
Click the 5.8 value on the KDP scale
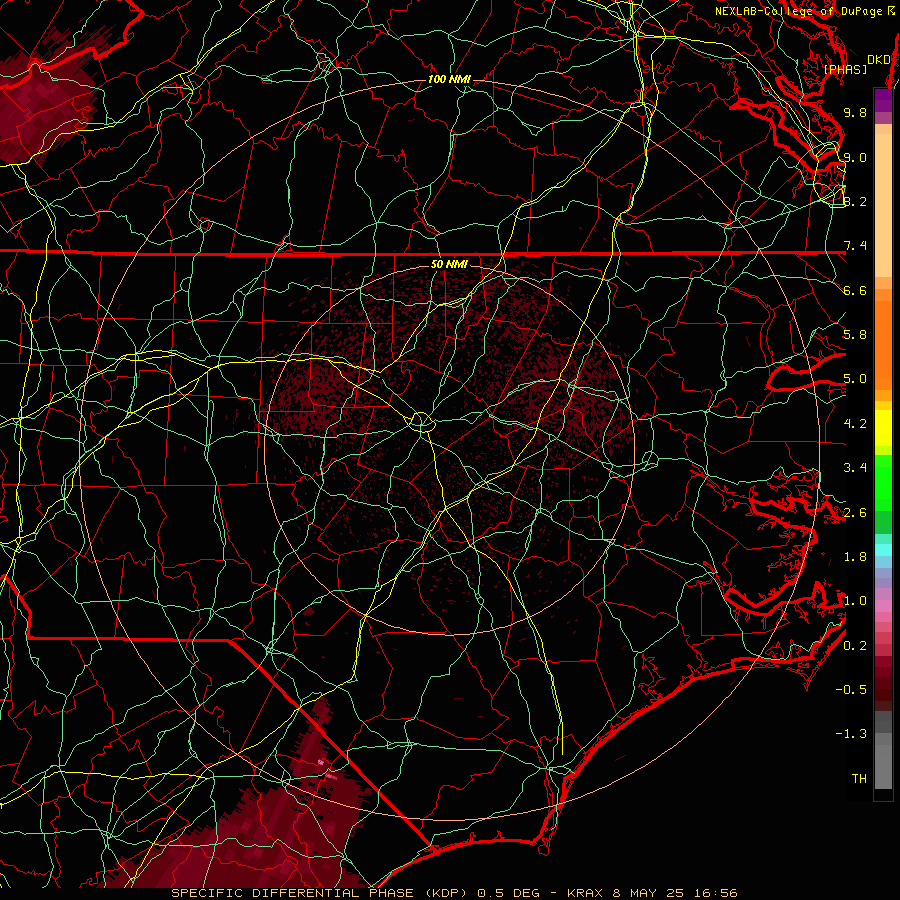click(855, 335)
